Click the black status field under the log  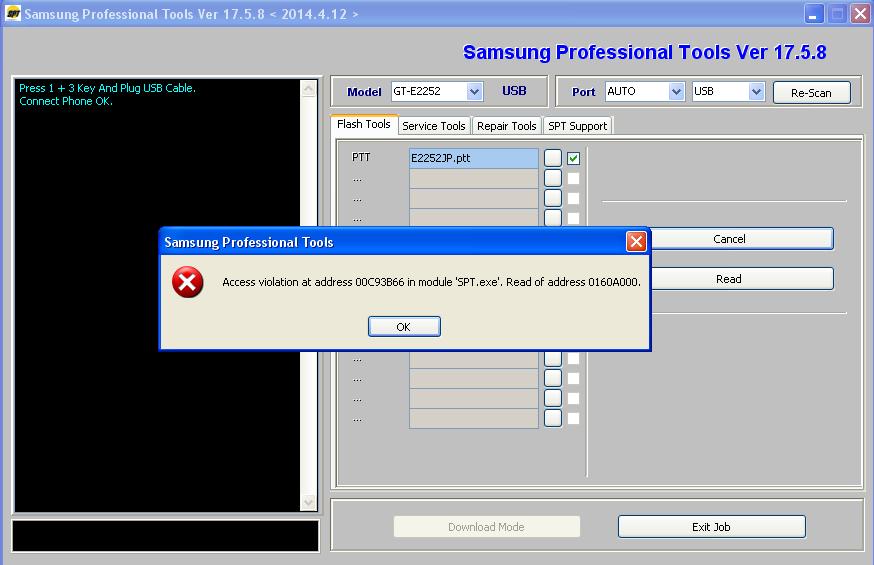coord(166,536)
